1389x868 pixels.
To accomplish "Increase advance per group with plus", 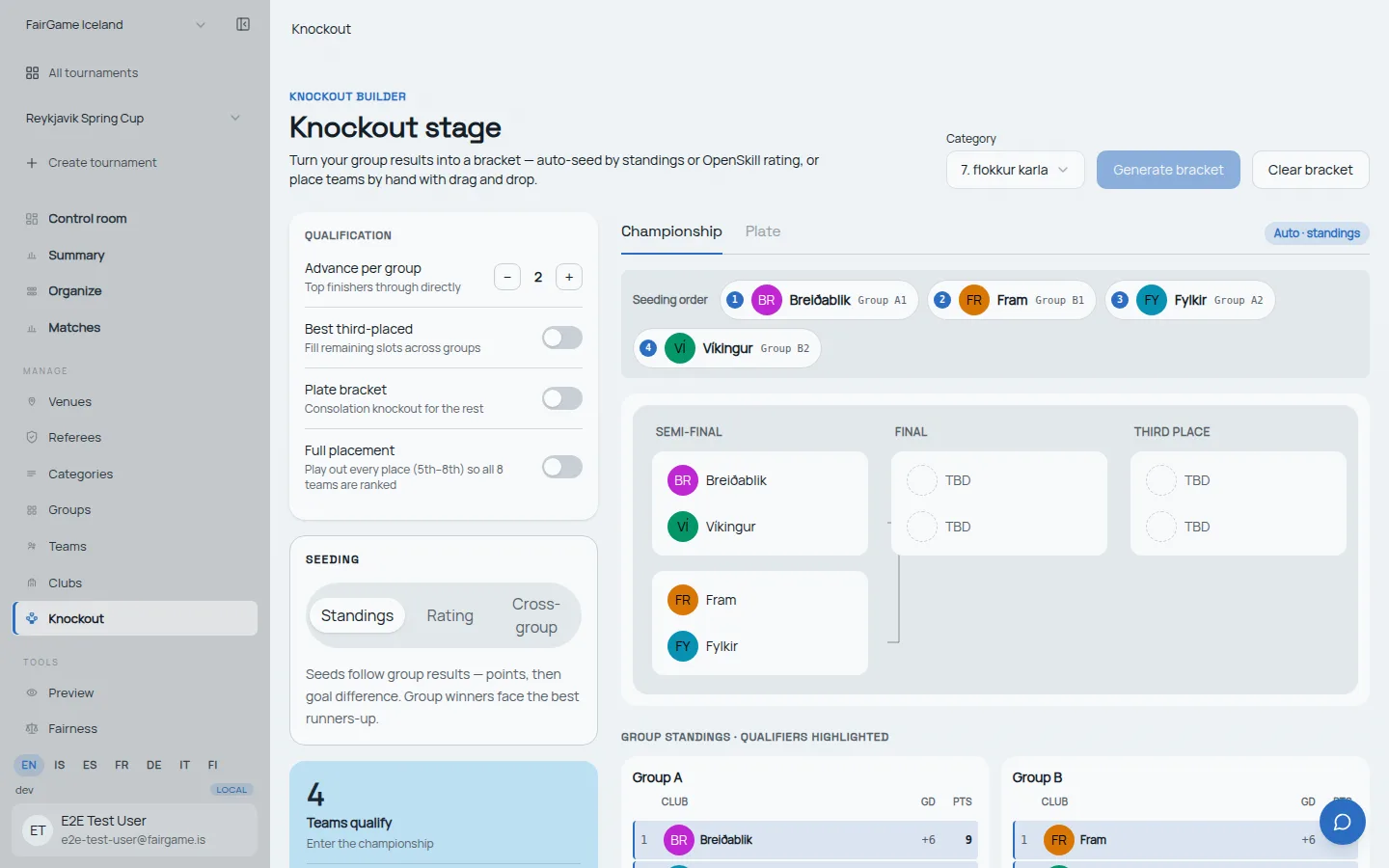I will tap(569, 277).
